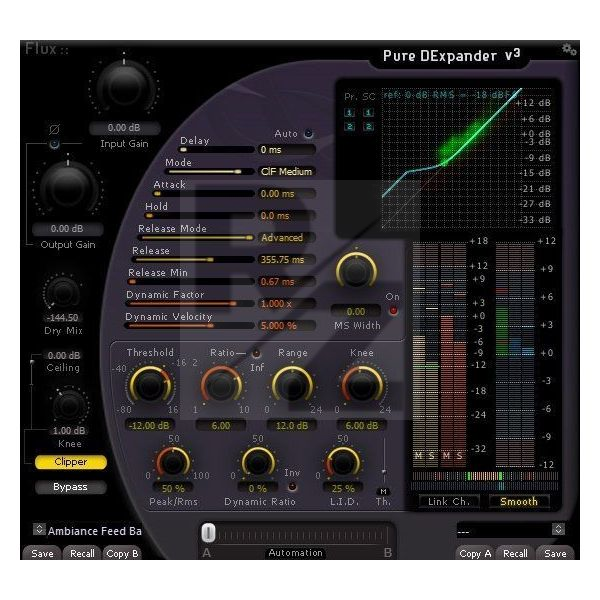The height and width of the screenshot is (600, 600).
Task: Click the Input Gain 0.00 dB field
Action: pos(124,127)
